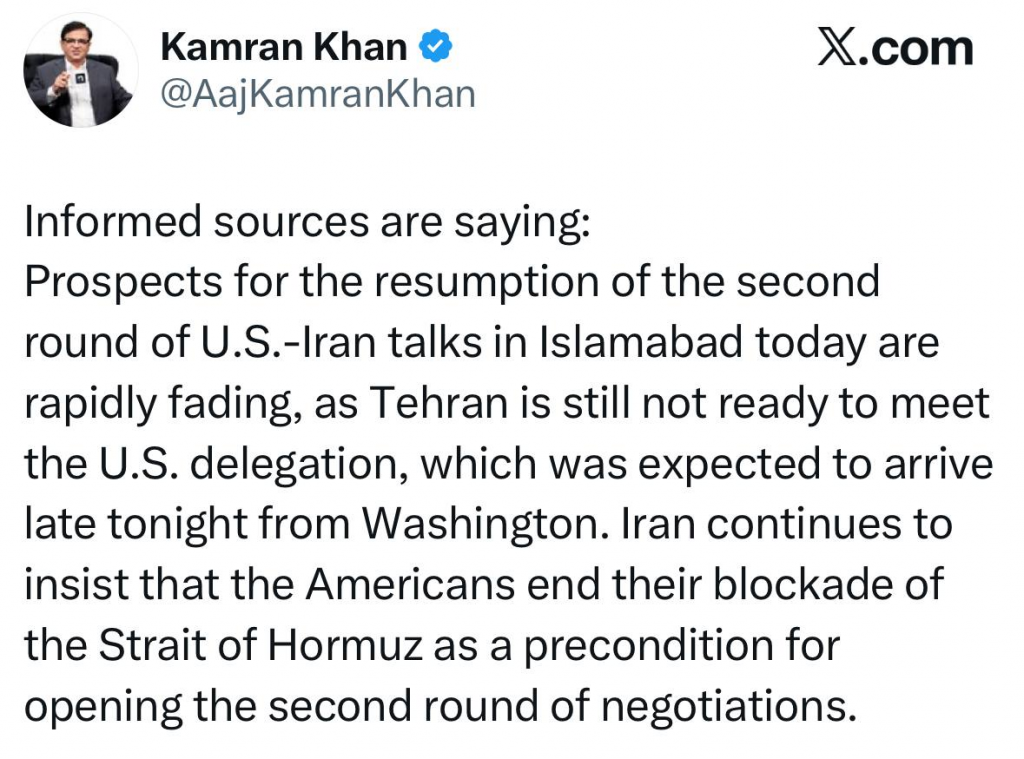Click the ".com" text beside the X logo

tap(915, 49)
